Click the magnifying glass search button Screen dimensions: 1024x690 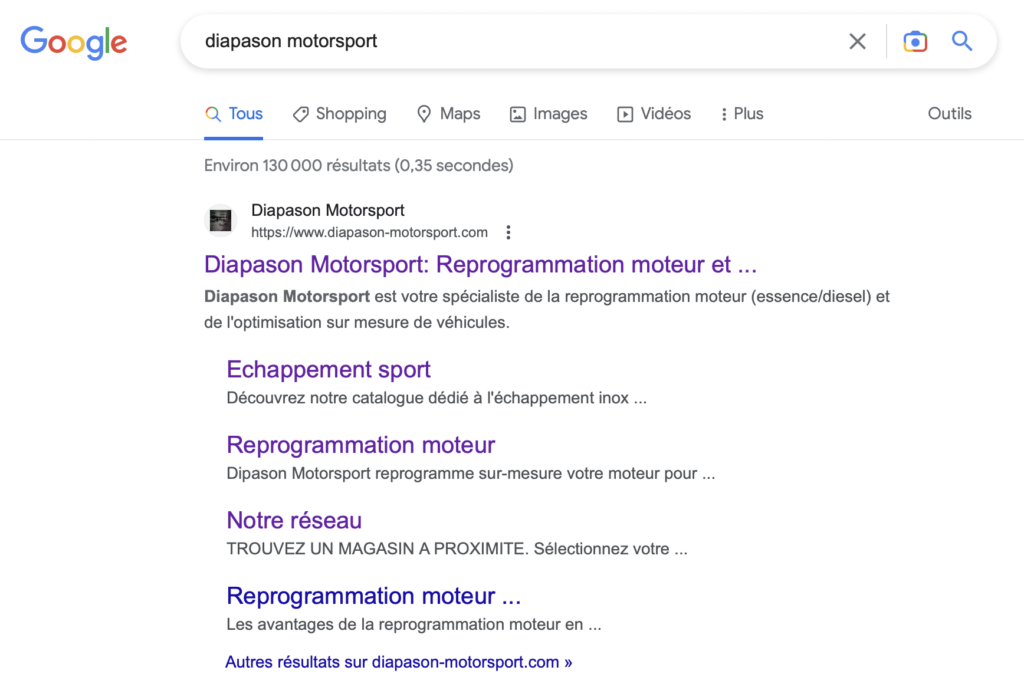click(x=962, y=41)
